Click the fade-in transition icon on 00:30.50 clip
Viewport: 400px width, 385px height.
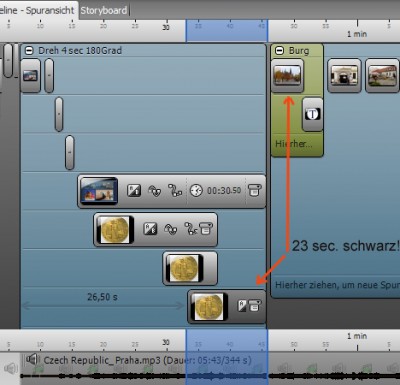[134, 191]
